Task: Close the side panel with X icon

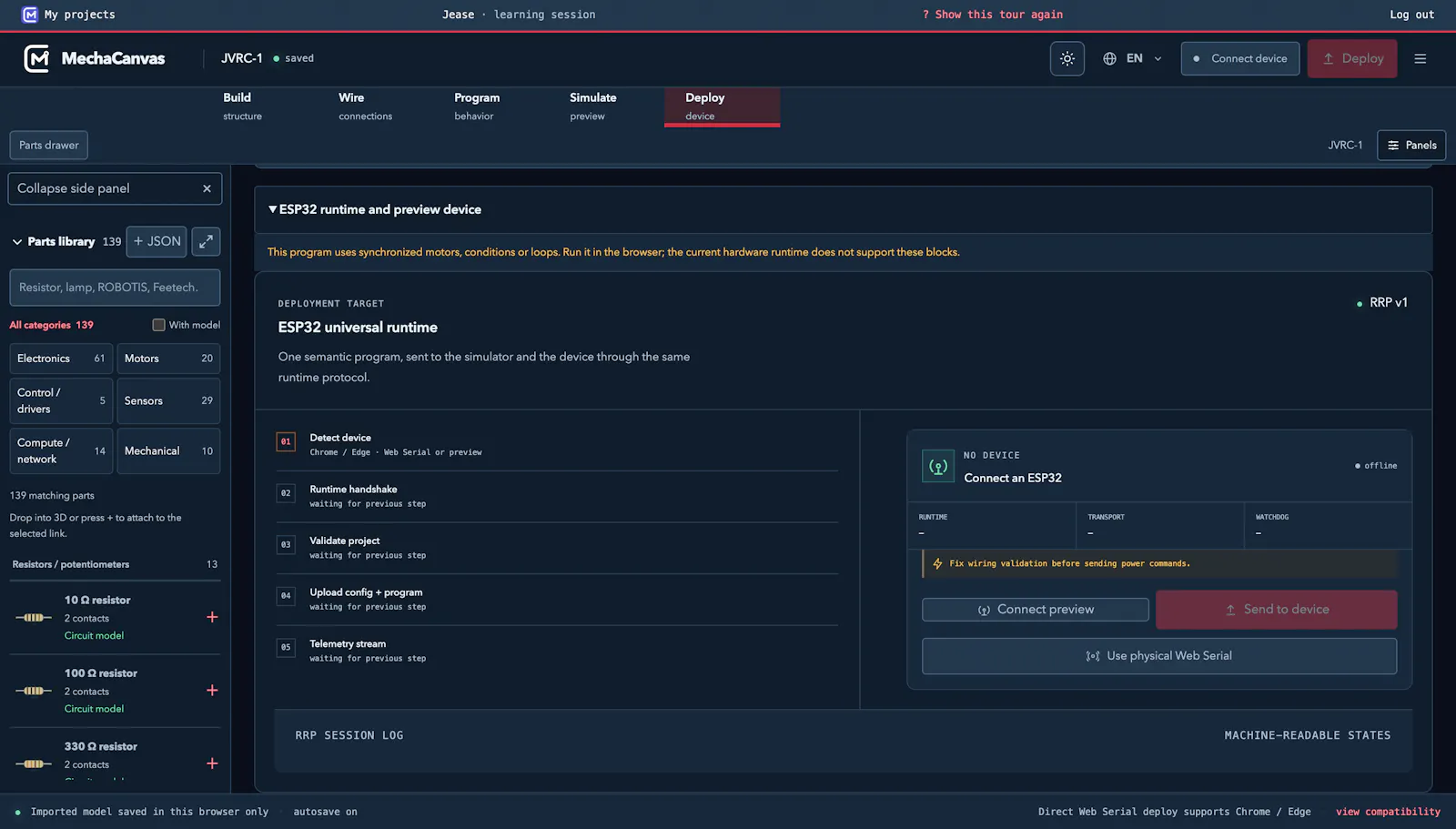Action: coord(207,188)
